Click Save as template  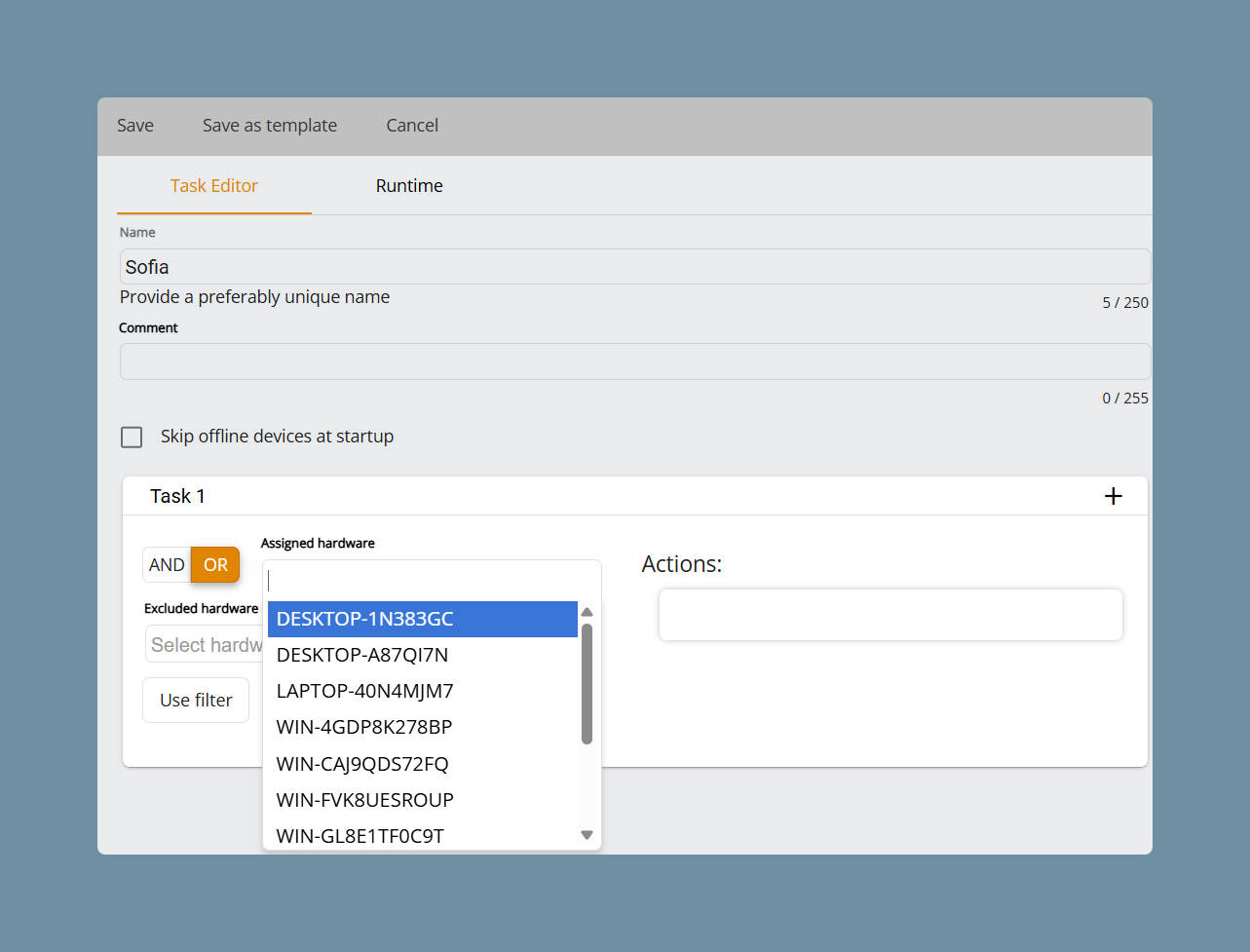[x=270, y=126]
